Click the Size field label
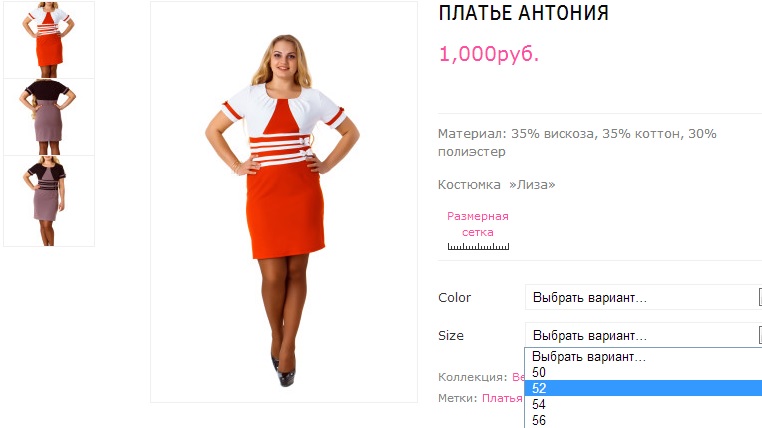The width and height of the screenshot is (762, 428). (450, 335)
